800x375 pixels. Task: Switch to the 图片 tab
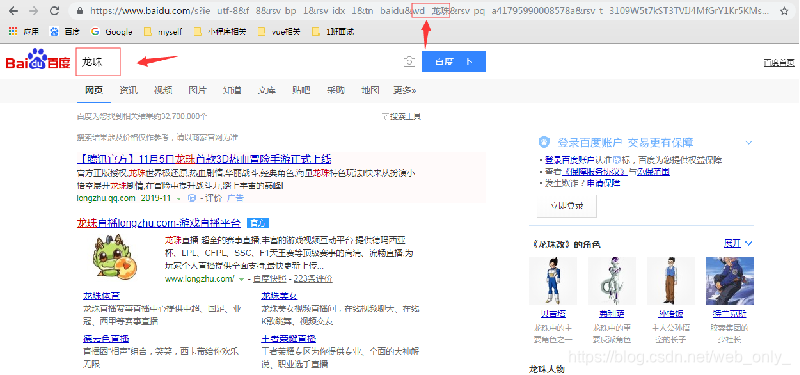coord(197,90)
